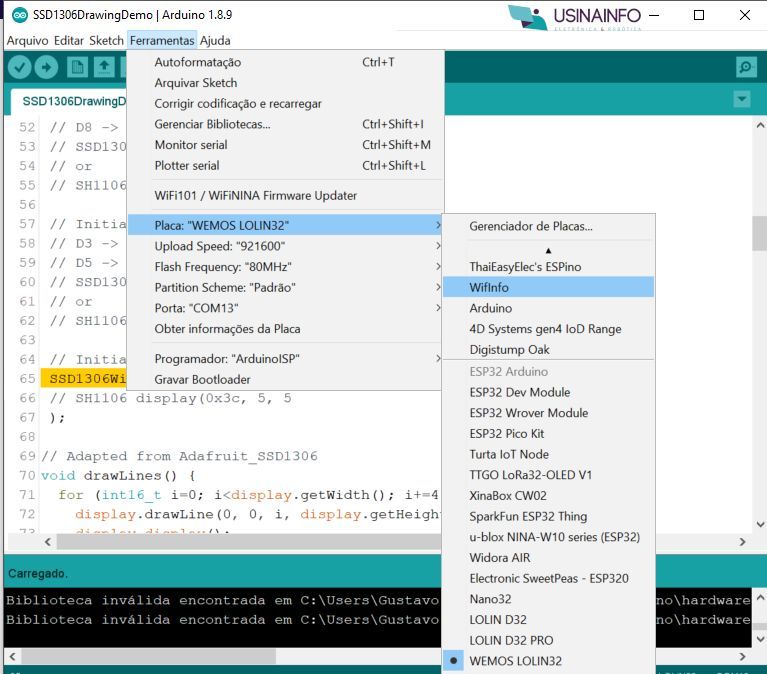Click the Open sketch (up arrow) icon
767x674 pixels.
(x=104, y=67)
